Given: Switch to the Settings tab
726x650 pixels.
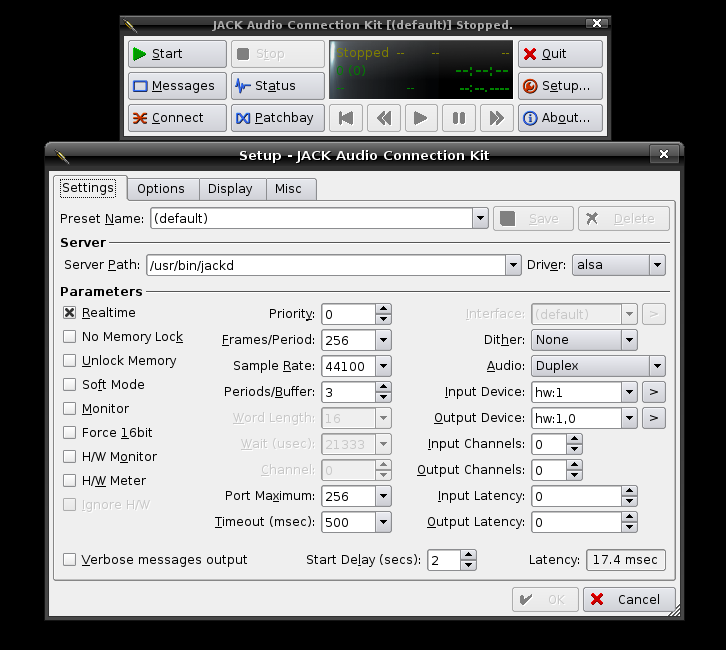Looking at the screenshot, I should click(x=90, y=188).
